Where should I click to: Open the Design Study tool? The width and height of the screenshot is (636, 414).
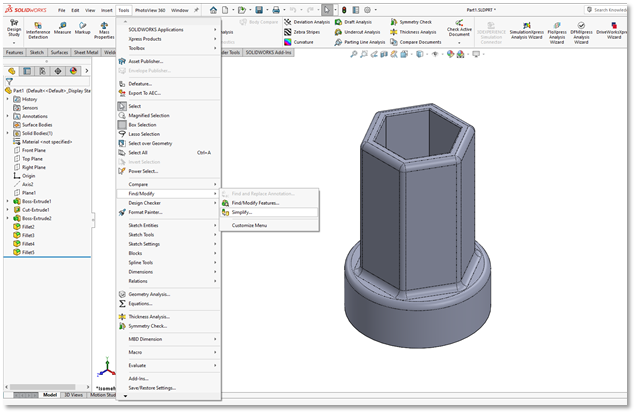click(x=14, y=30)
